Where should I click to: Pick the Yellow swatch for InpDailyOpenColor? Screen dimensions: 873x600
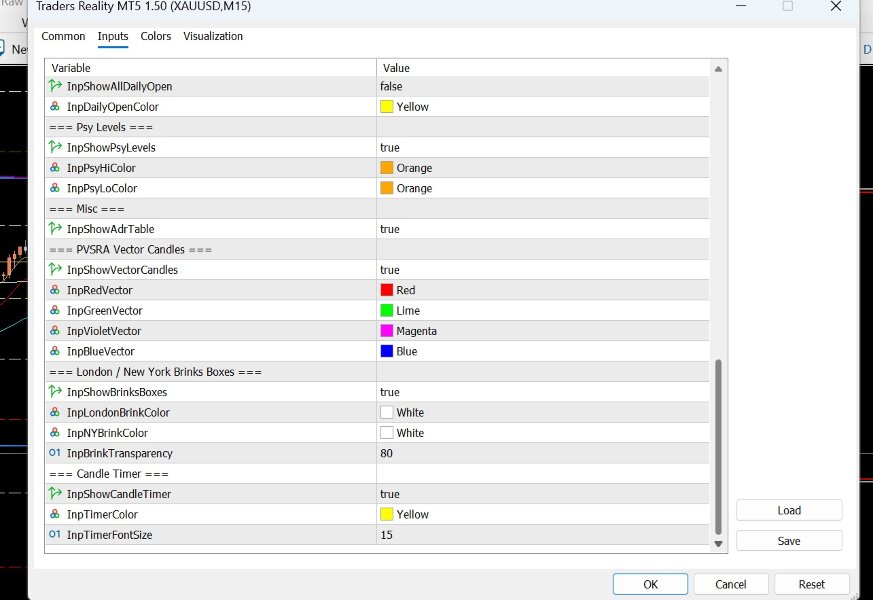(x=386, y=106)
